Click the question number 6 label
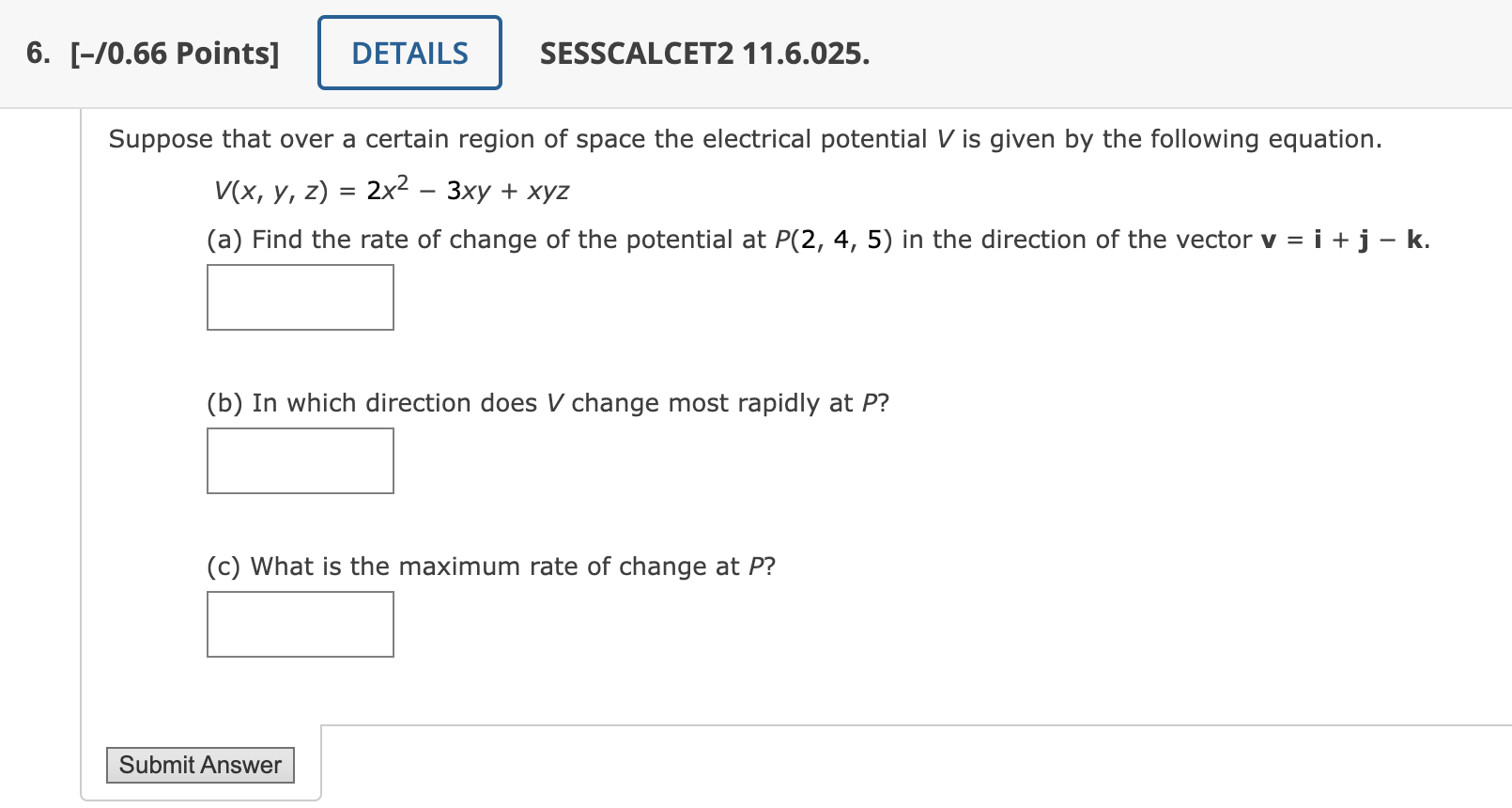 click(38, 53)
